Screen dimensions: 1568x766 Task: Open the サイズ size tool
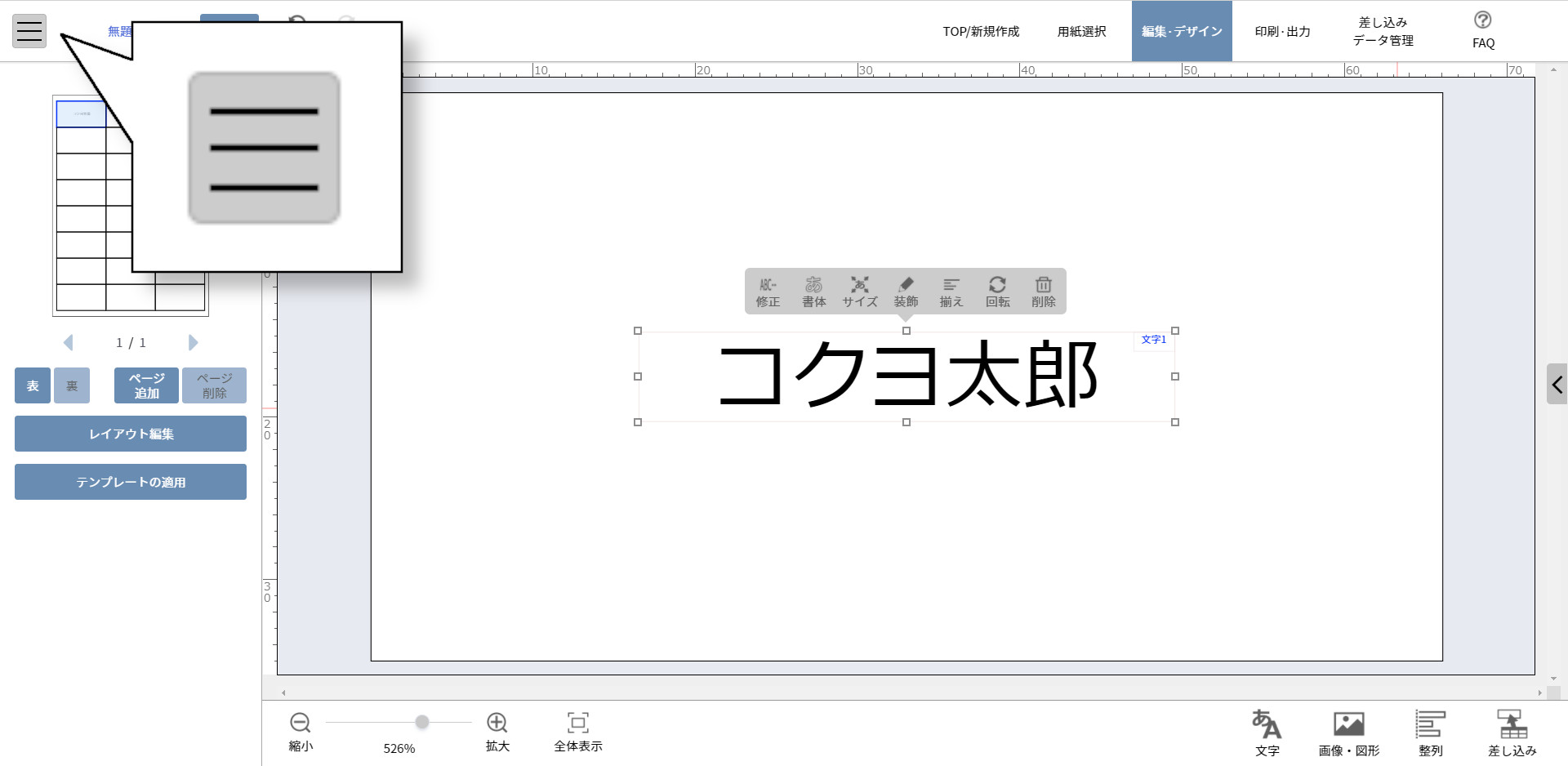click(x=859, y=292)
